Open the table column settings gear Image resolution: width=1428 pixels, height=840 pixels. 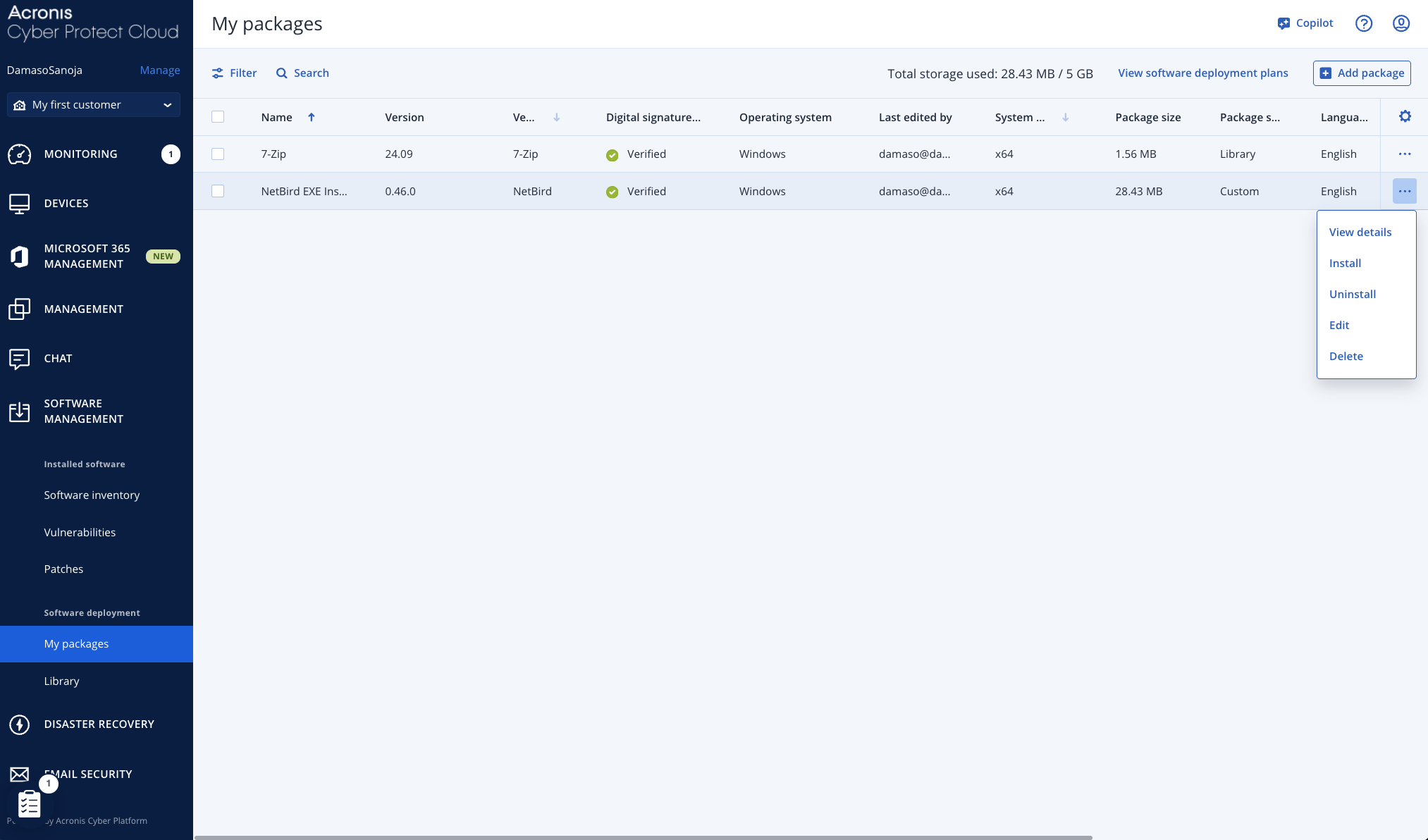point(1405,116)
